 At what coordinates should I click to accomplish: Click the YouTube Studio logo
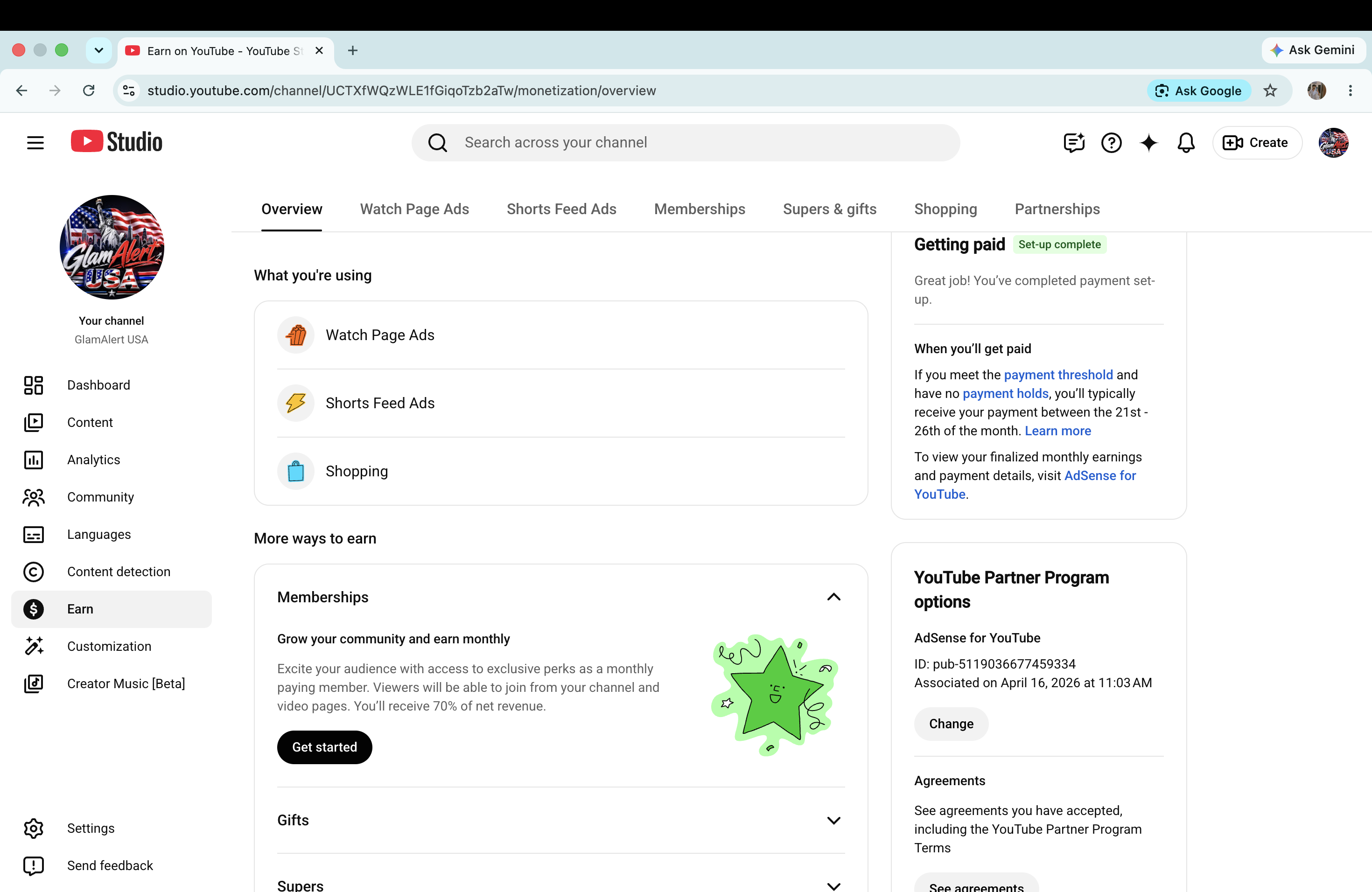[x=117, y=142]
